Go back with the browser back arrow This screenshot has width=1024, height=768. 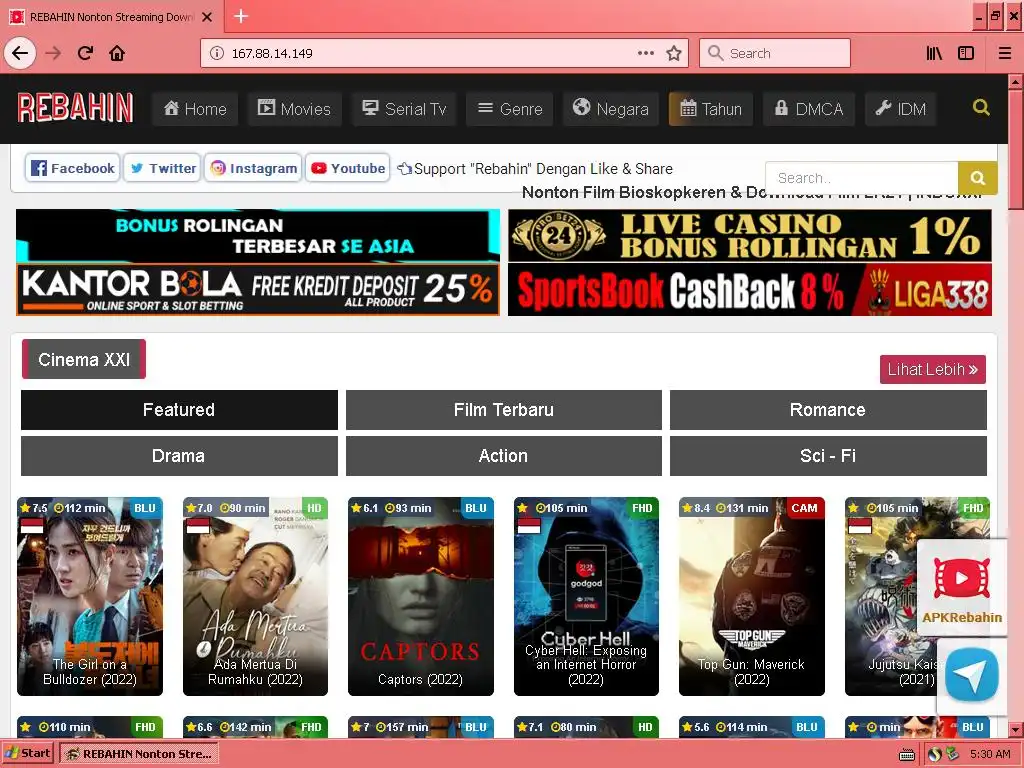click(x=20, y=53)
